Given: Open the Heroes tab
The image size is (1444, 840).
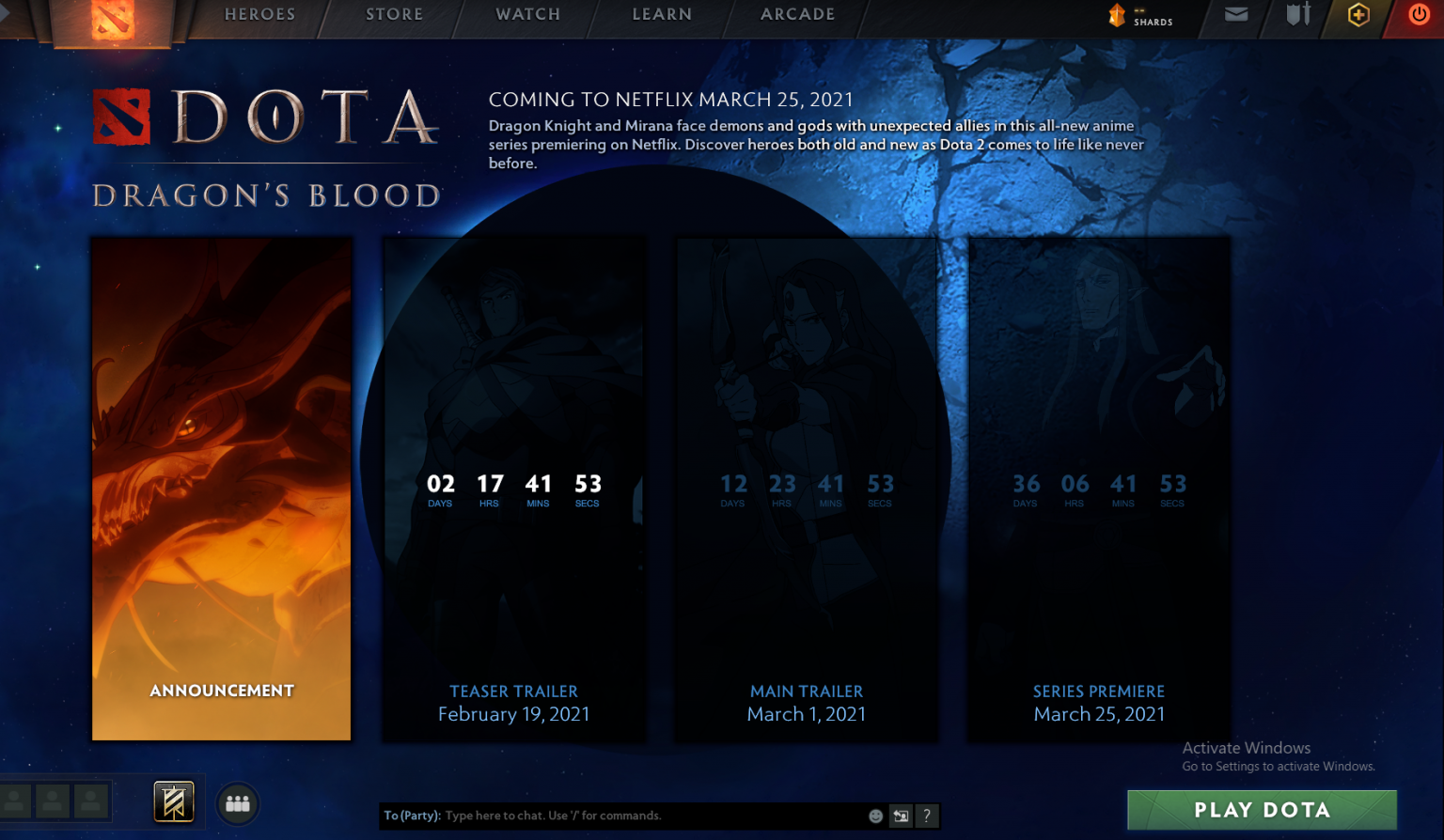Looking at the screenshot, I should 259,14.
